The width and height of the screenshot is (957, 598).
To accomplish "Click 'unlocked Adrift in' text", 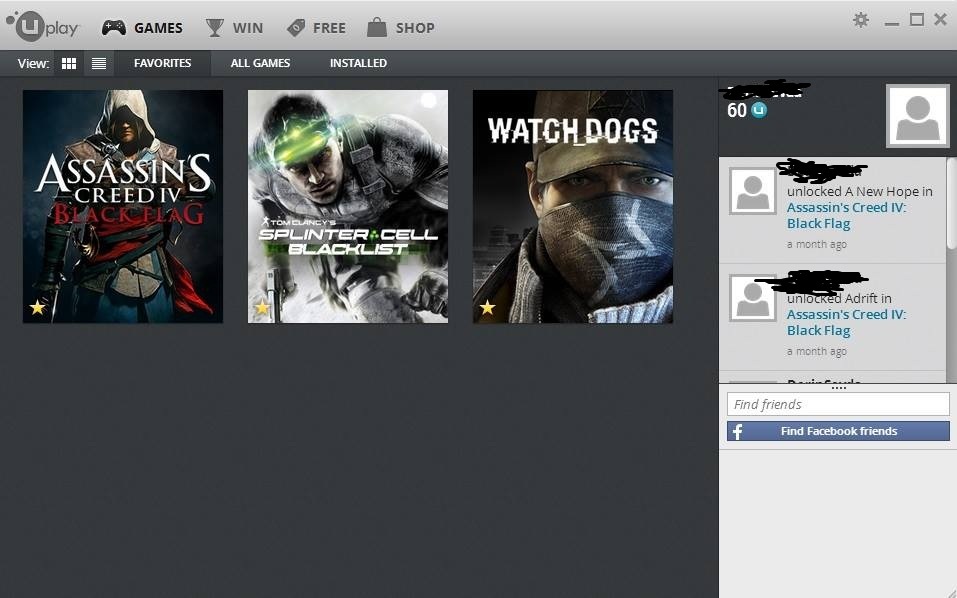I will (x=839, y=298).
